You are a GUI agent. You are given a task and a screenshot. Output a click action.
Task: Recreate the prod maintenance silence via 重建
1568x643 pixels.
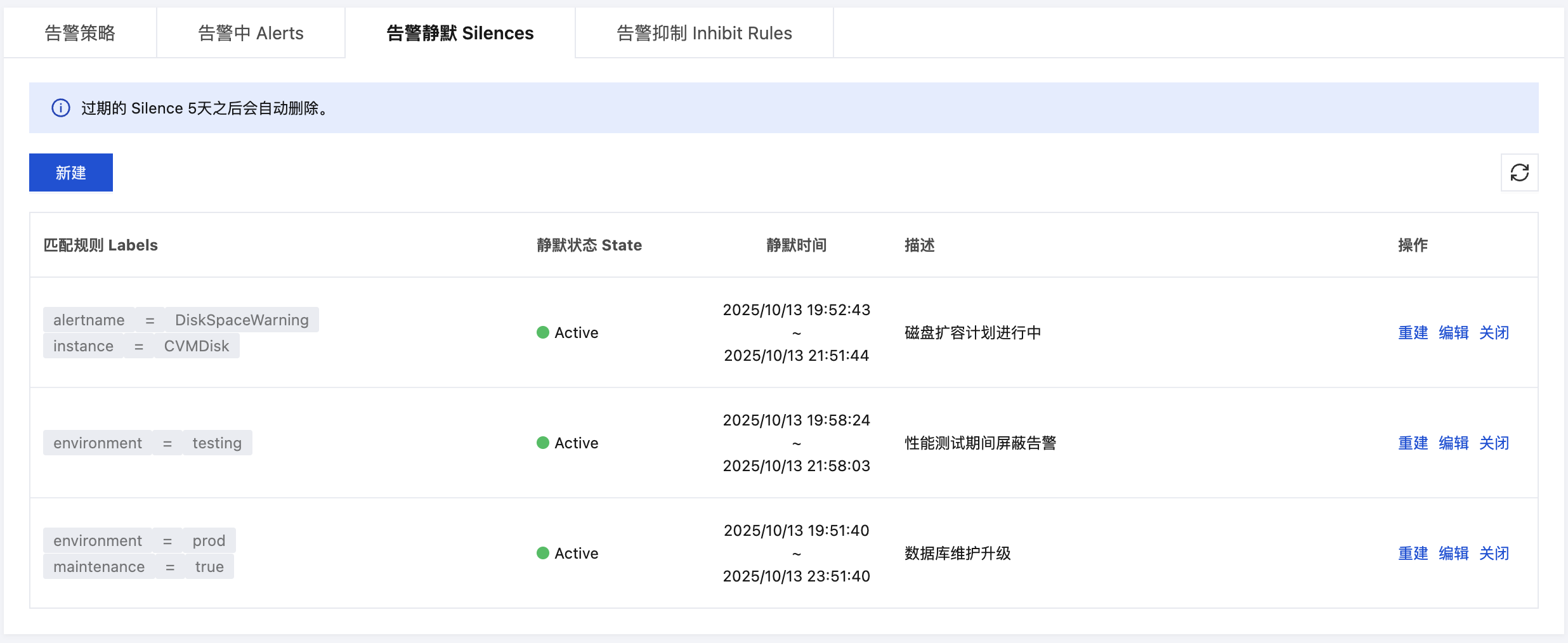click(x=1413, y=553)
